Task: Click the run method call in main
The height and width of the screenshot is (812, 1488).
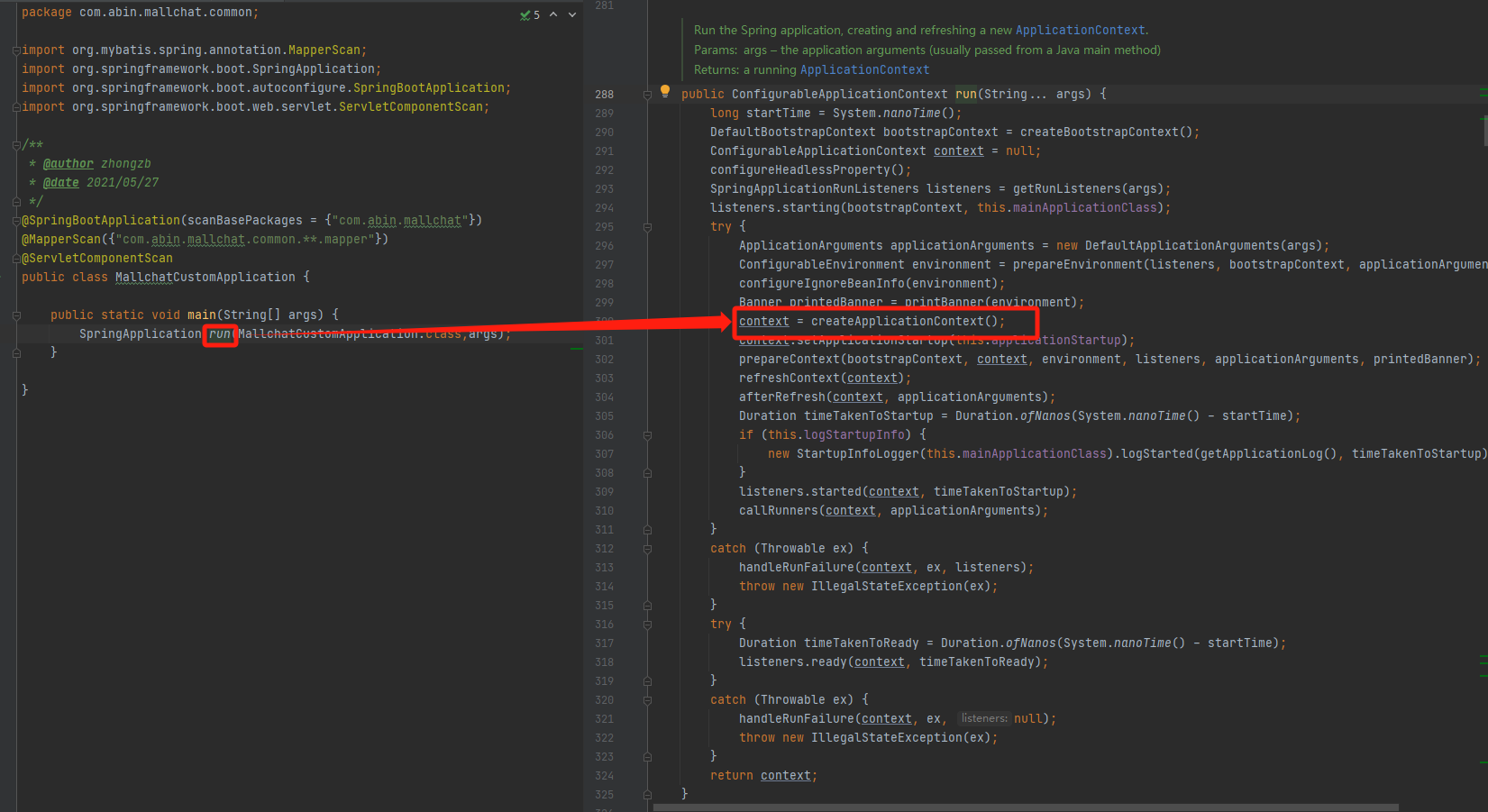Action: (220, 334)
